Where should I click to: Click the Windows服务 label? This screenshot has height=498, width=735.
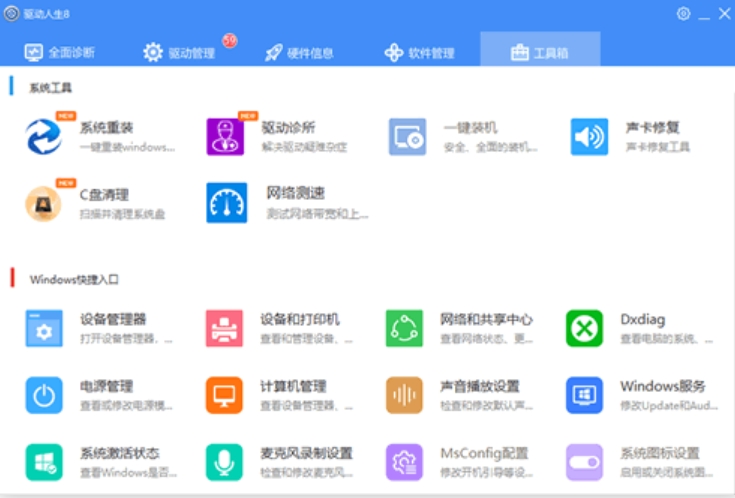point(663,386)
